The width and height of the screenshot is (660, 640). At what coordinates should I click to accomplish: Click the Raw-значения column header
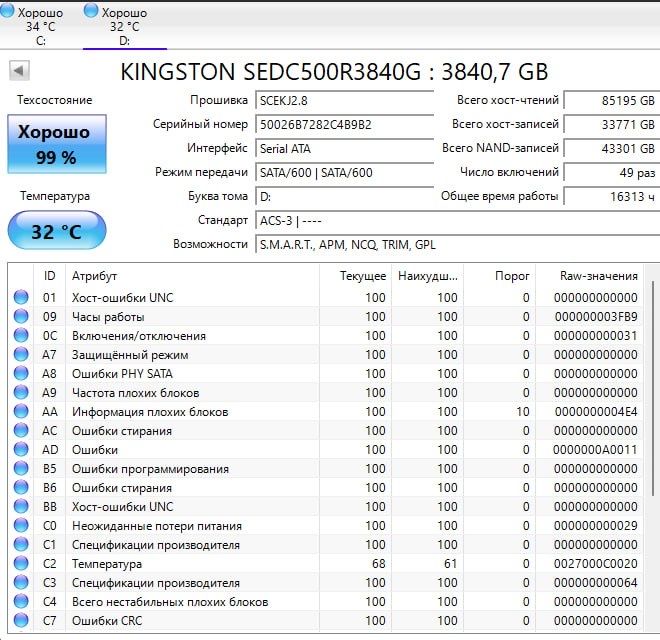tap(589, 276)
